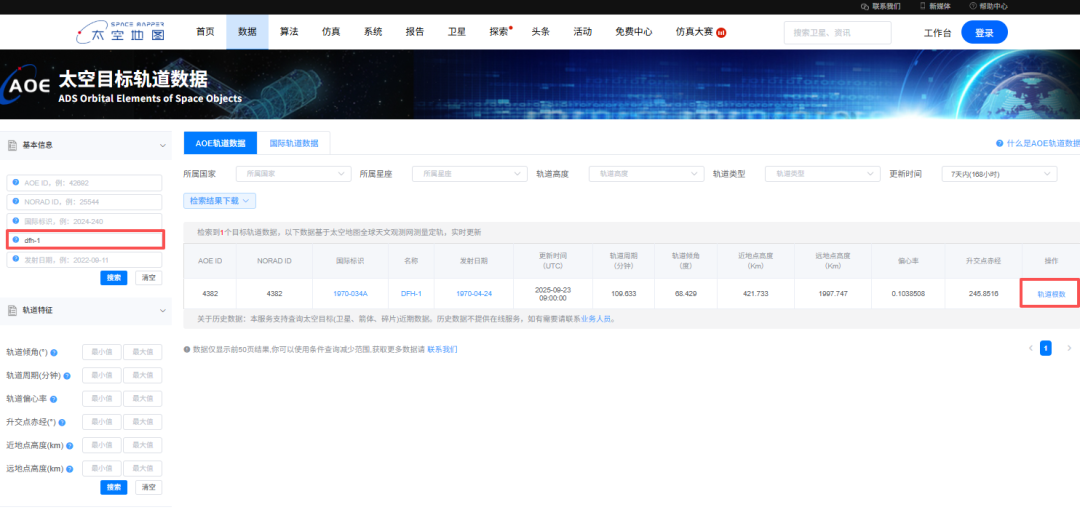1080x526 pixels.
Task: Click the 太空地图 Space Mapper logo
Action: point(120,31)
